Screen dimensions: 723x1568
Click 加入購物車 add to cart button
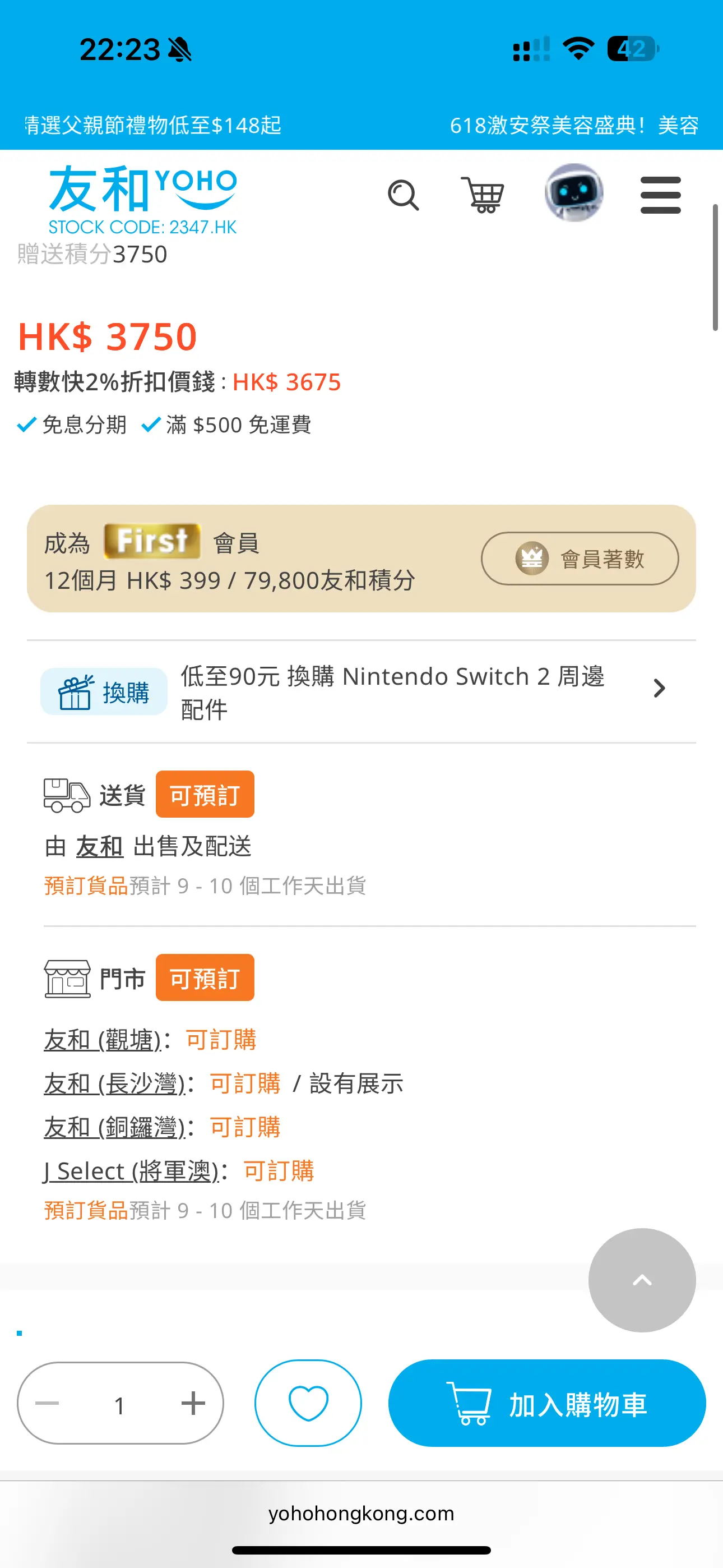click(x=546, y=1403)
